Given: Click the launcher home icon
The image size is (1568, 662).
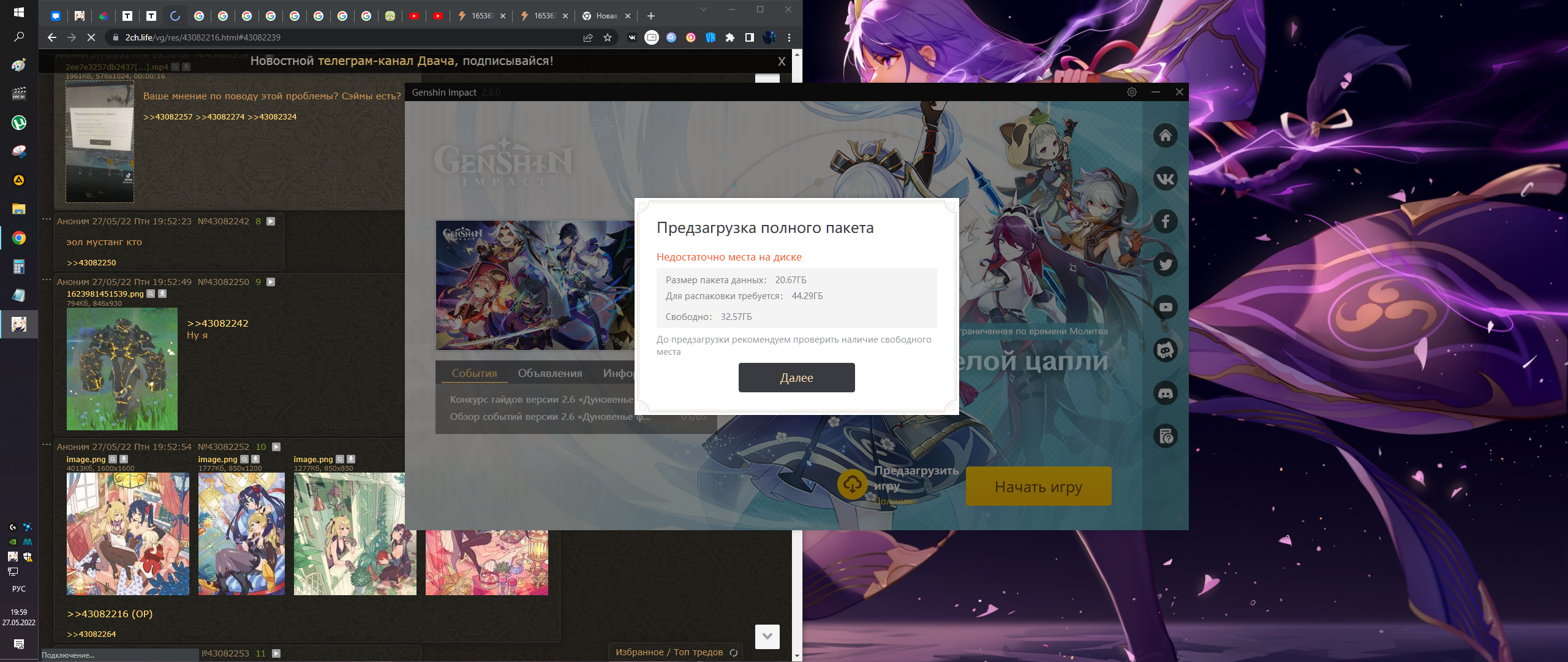Looking at the screenshot, I should [x=1165, y=135].
